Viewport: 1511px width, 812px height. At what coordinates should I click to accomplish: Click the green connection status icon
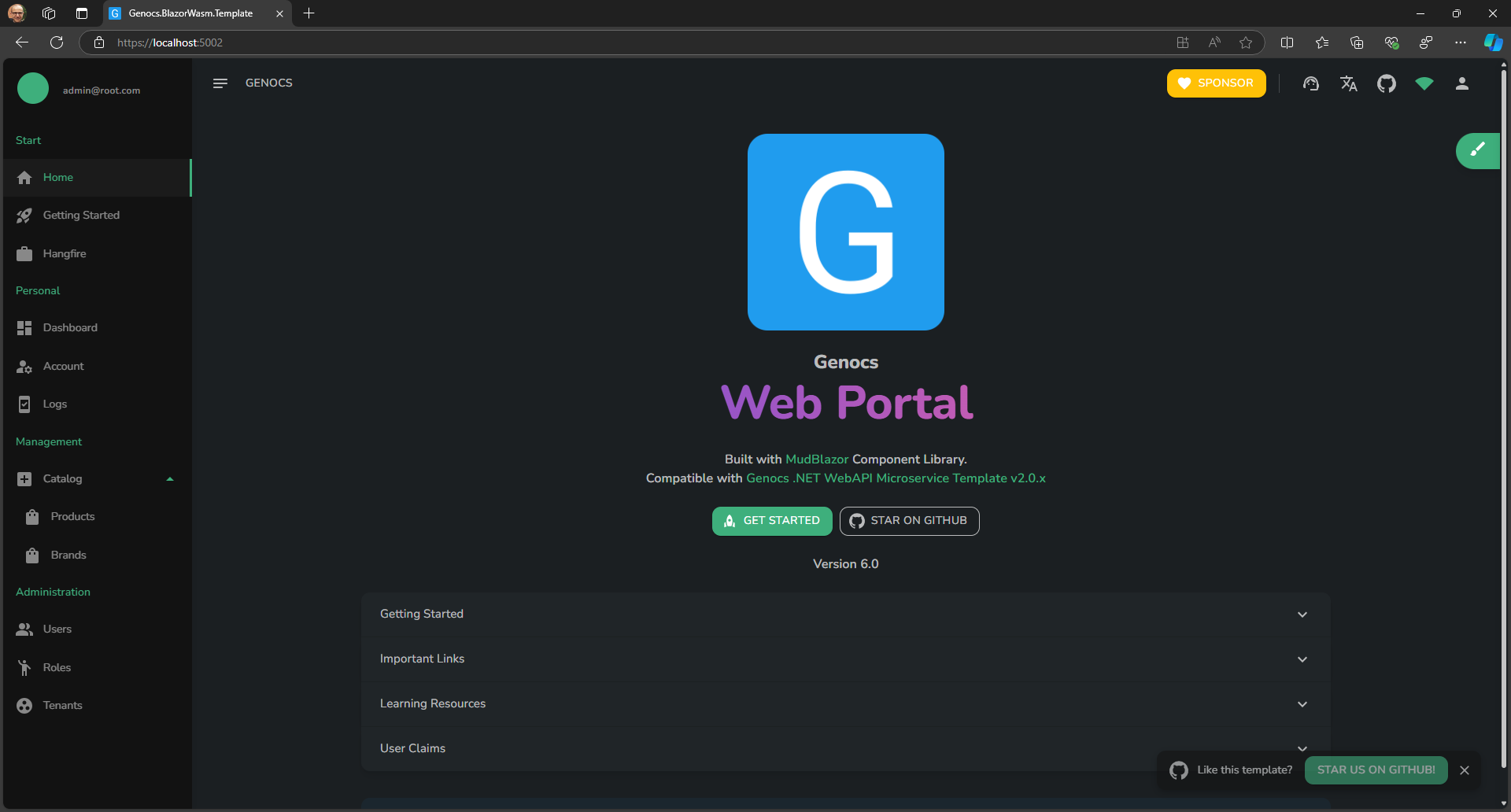coord(1424,83)
